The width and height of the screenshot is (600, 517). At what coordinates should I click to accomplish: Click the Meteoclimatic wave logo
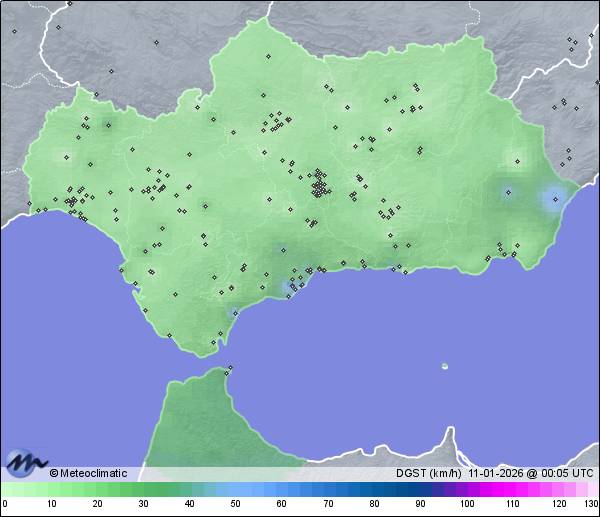point(27,463)
